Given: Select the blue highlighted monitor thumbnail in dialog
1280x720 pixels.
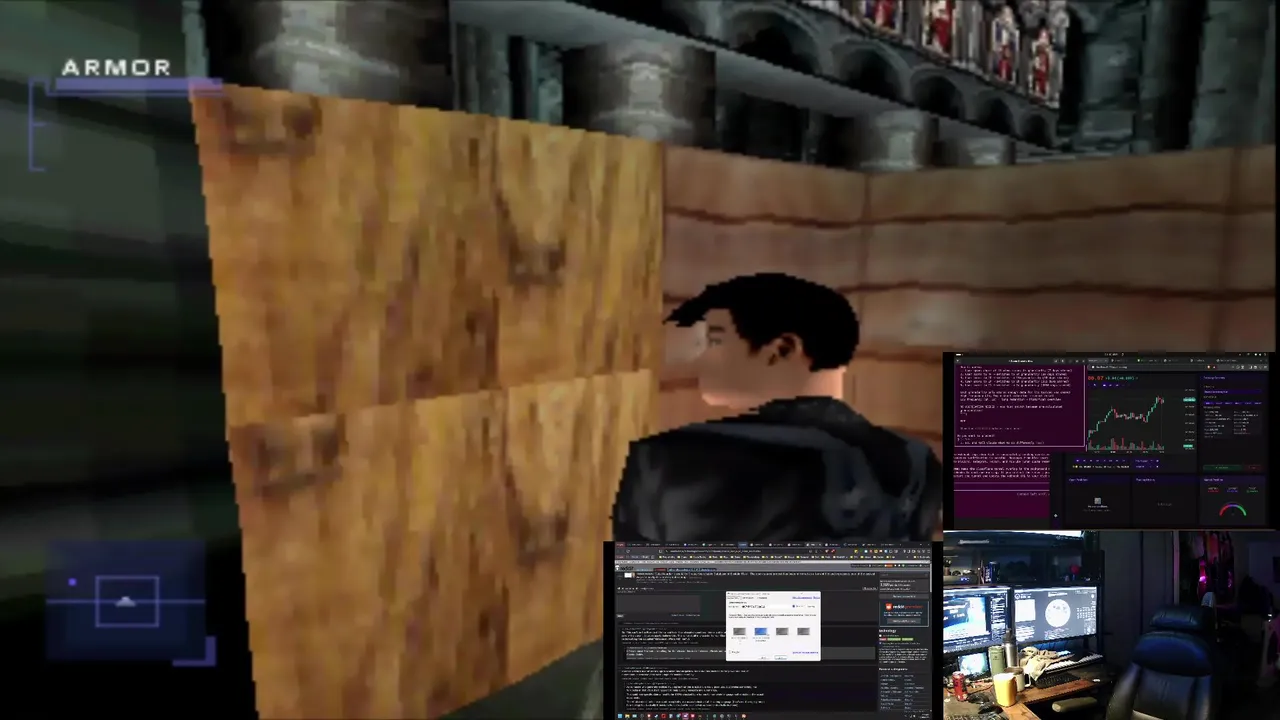Looking at the screenshot, I should pos(761,631).
